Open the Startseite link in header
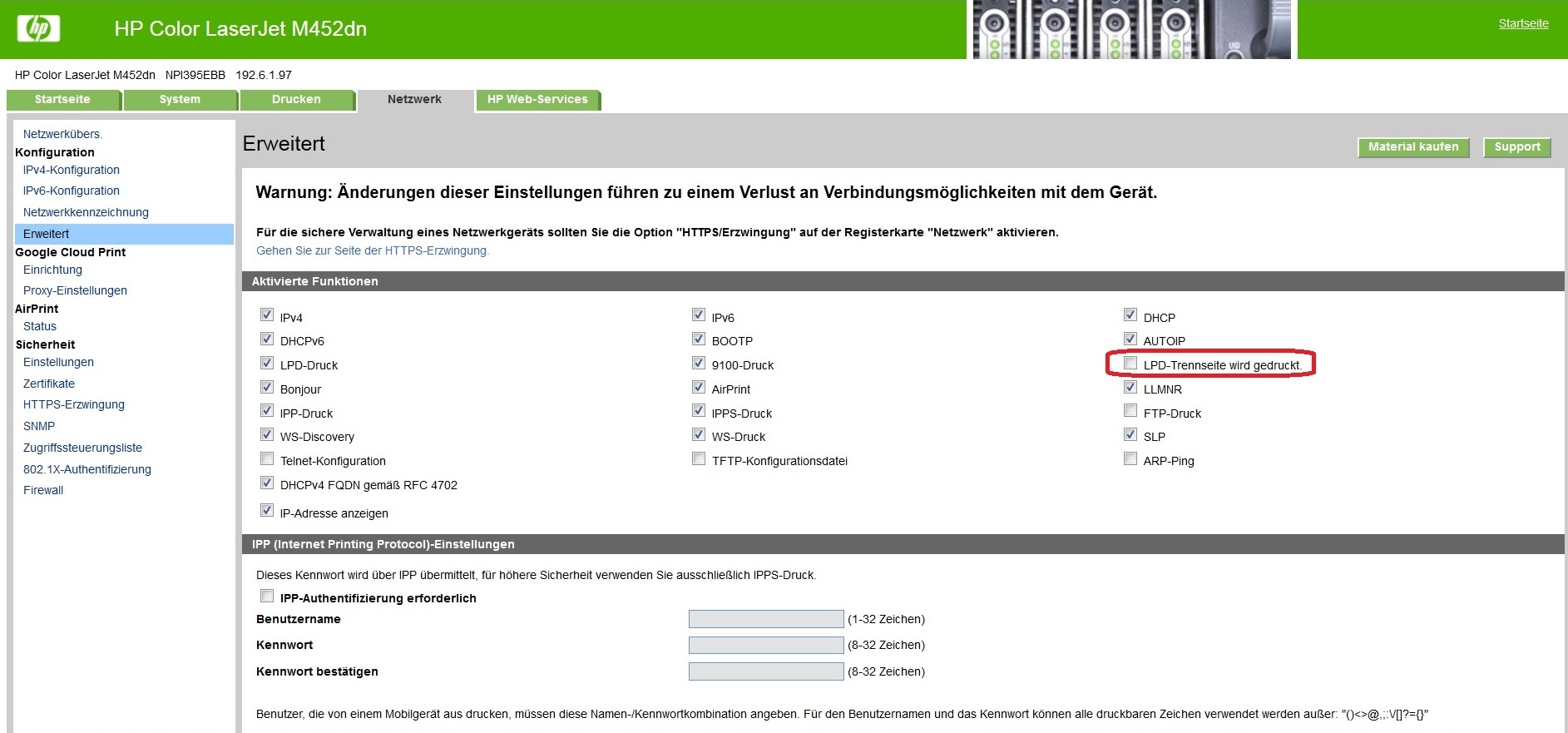1568x733 pixels. point(1523,23)
